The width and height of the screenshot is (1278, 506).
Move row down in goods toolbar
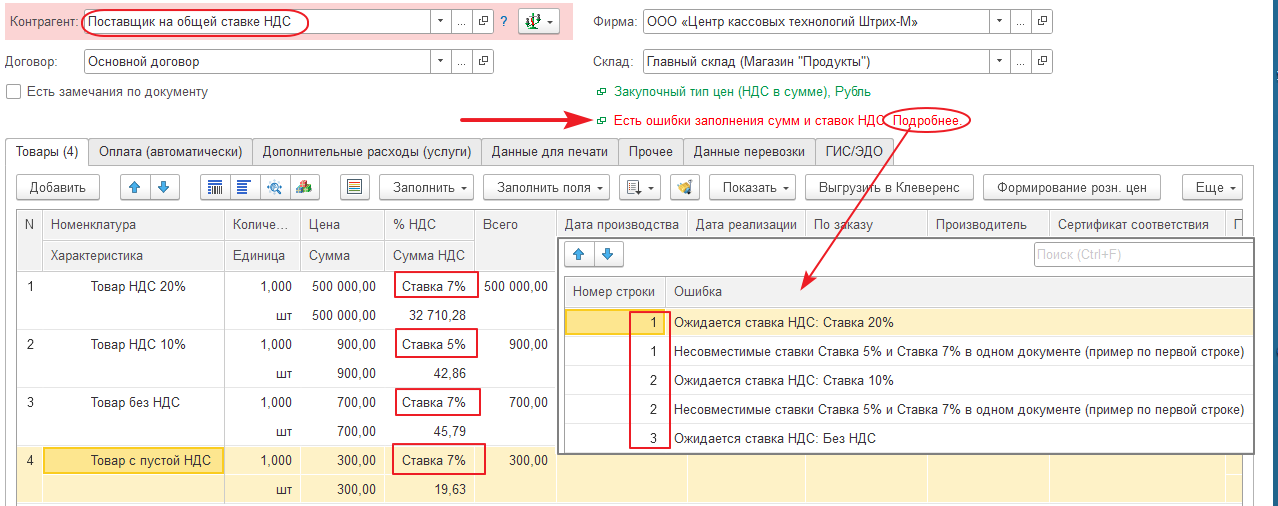click(163, 187)
